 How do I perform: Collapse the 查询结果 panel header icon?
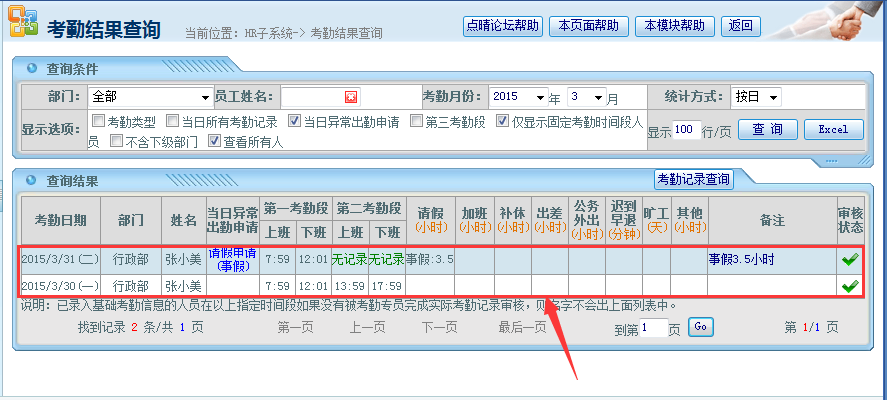[32, 181]
